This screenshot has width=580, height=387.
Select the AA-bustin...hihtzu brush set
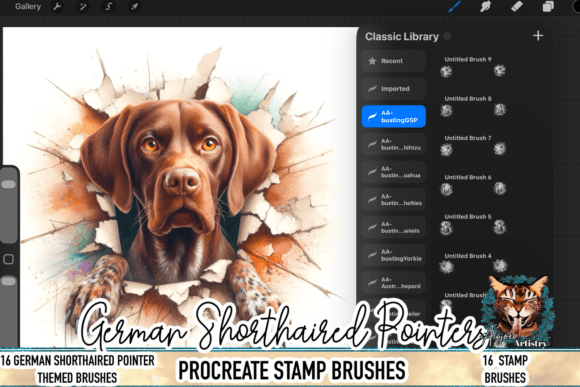394,144
